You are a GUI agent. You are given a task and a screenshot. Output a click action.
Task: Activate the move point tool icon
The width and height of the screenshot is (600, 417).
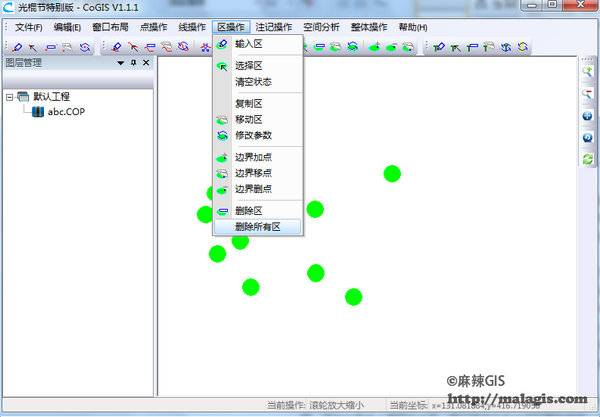67,47
